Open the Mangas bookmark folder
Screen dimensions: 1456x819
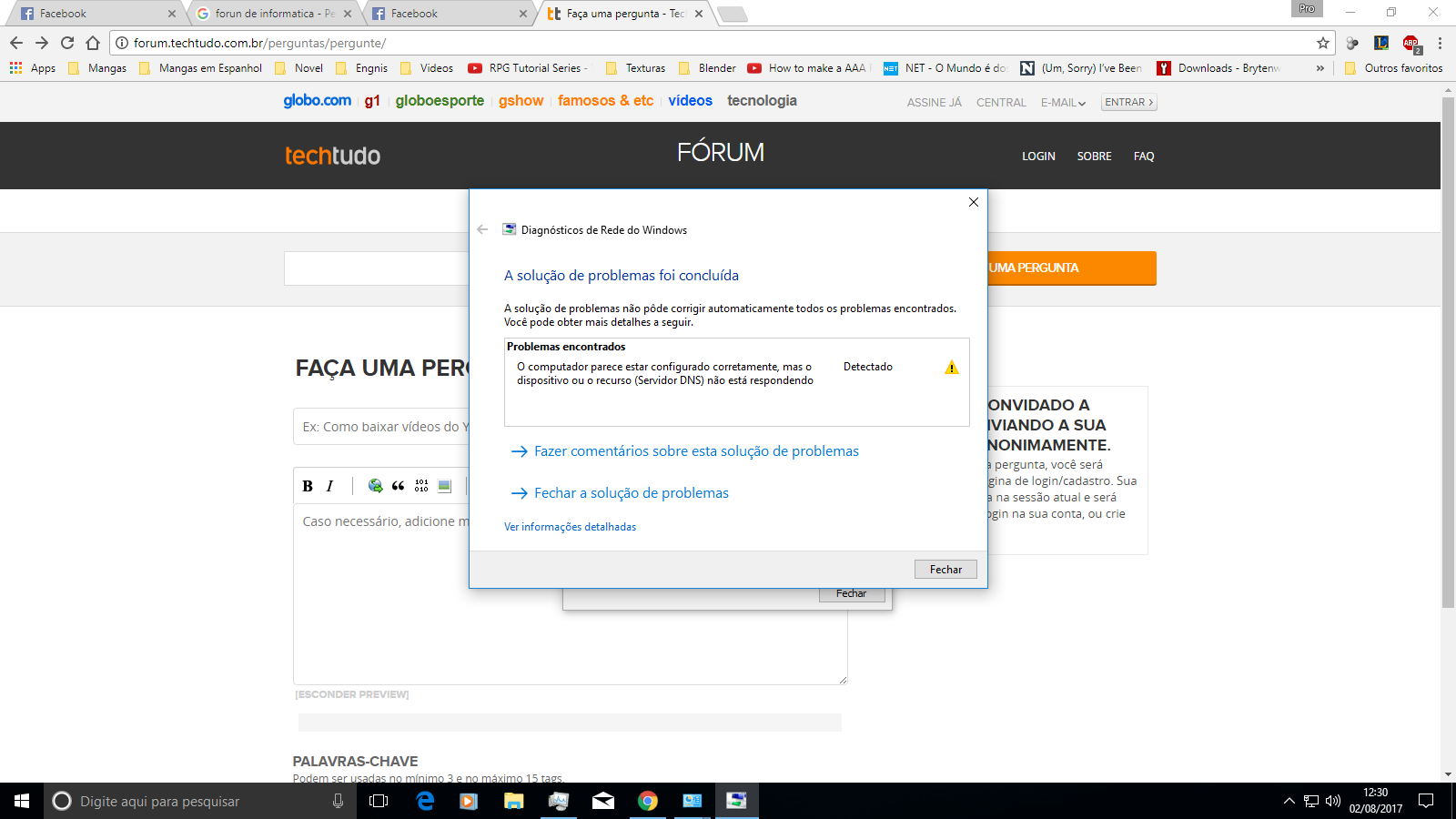(97, 68)
